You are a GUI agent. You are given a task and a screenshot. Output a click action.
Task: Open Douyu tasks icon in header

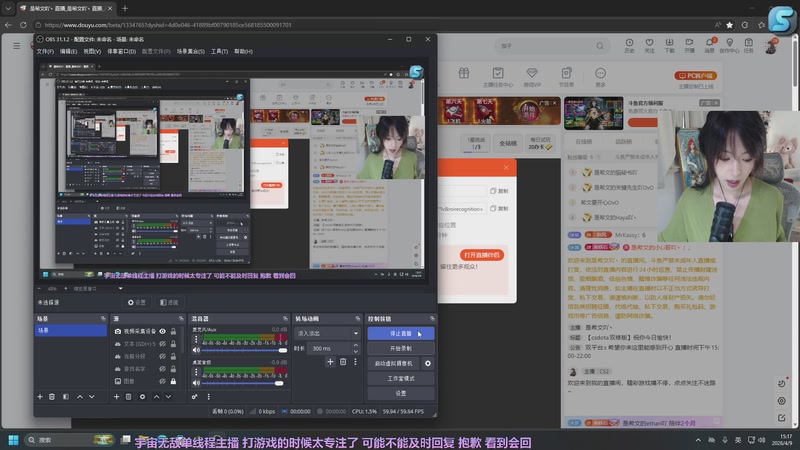click(x=748, y=45)
